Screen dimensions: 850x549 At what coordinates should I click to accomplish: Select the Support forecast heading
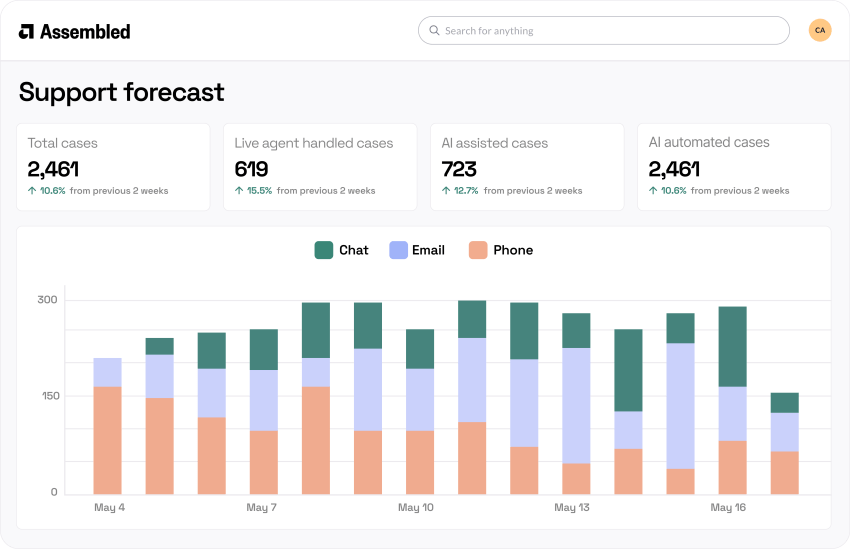121,93
